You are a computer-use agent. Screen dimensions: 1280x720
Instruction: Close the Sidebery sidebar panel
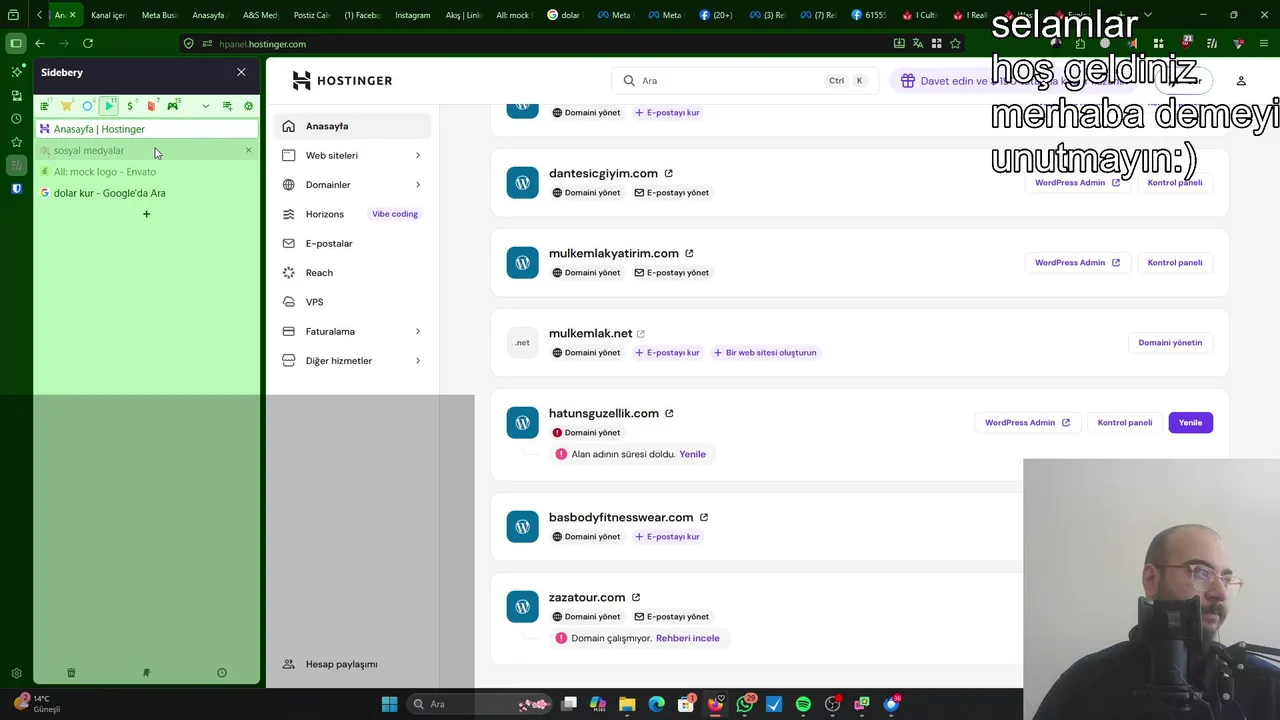[241, 72]
